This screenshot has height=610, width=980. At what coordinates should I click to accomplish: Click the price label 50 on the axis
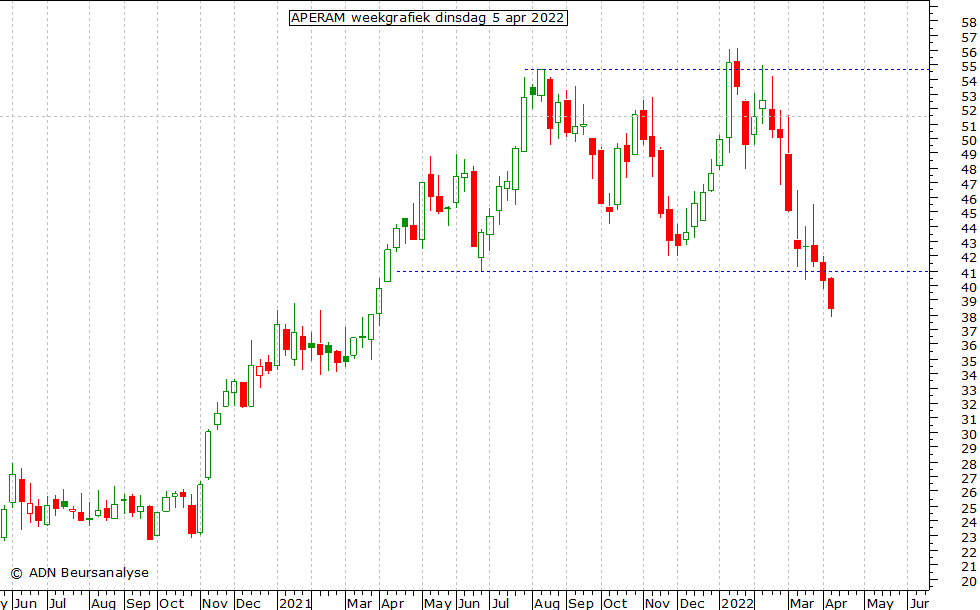(x=969, y=141)
